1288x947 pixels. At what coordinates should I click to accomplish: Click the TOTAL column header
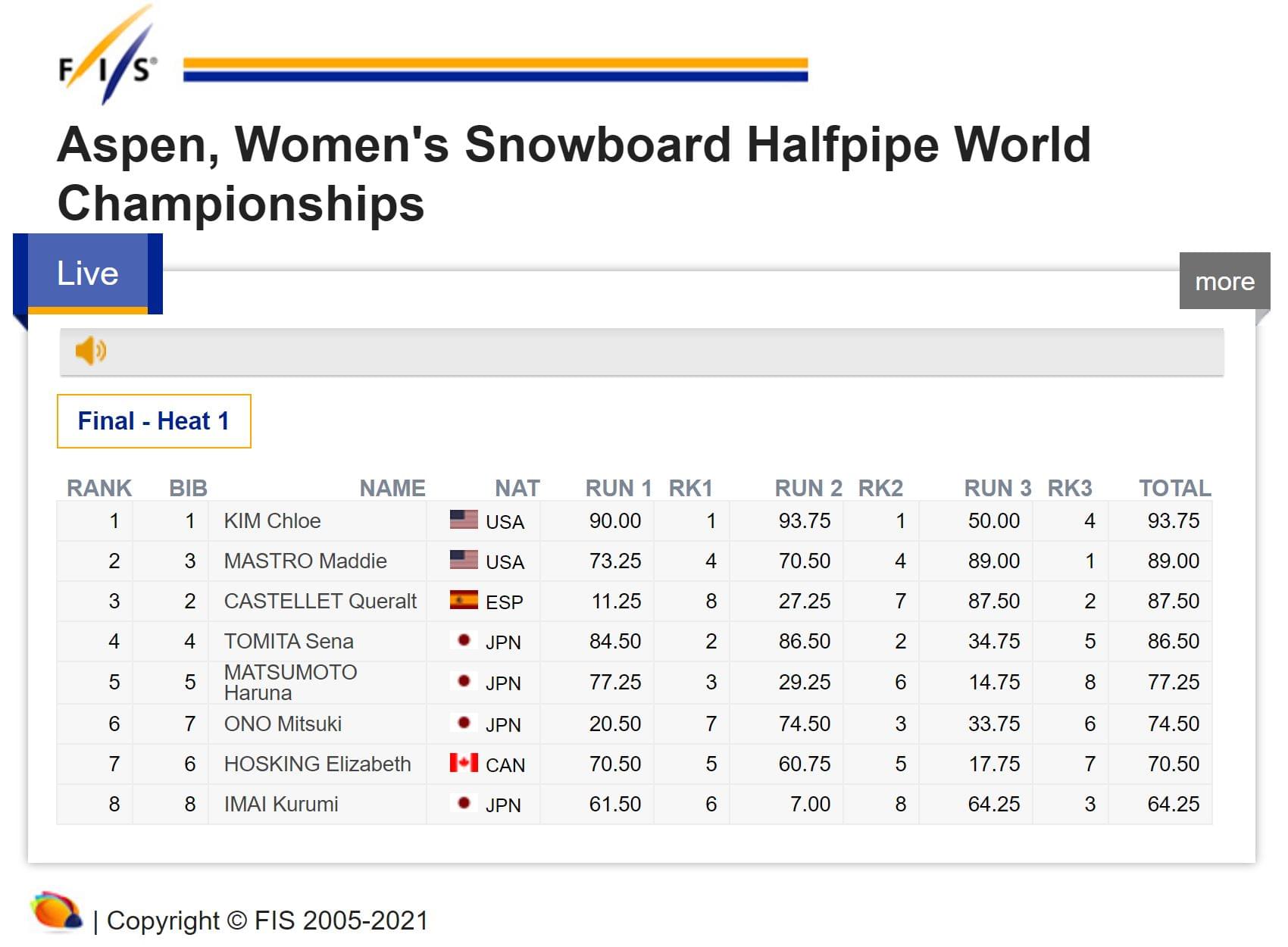[x=1174, y=488]
